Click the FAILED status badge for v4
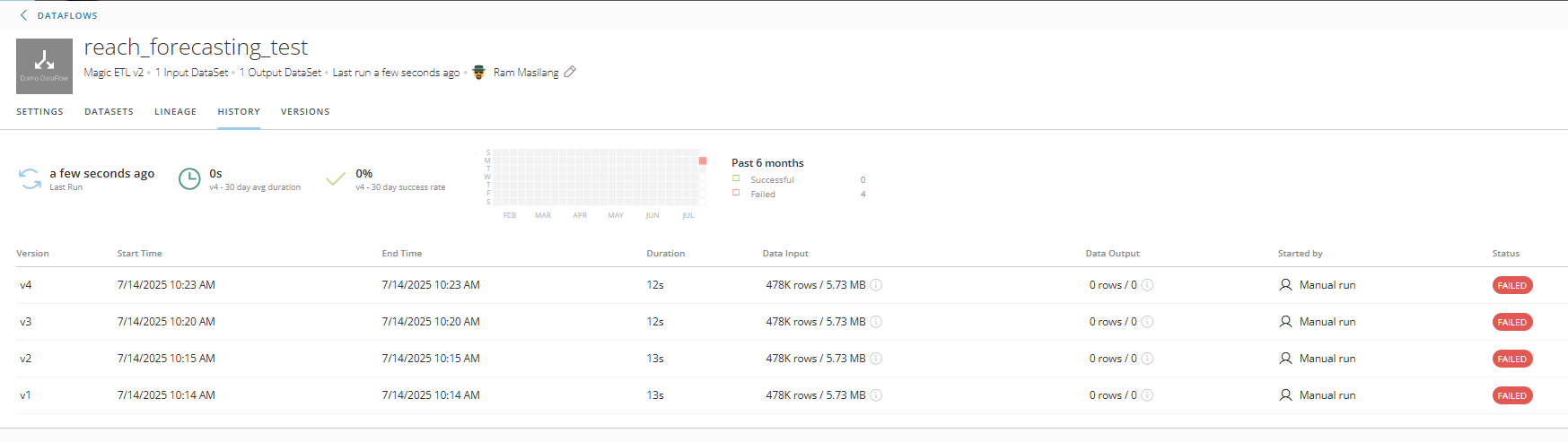The height and width of the screenshot is (442, 1568). click(1512, 285)
